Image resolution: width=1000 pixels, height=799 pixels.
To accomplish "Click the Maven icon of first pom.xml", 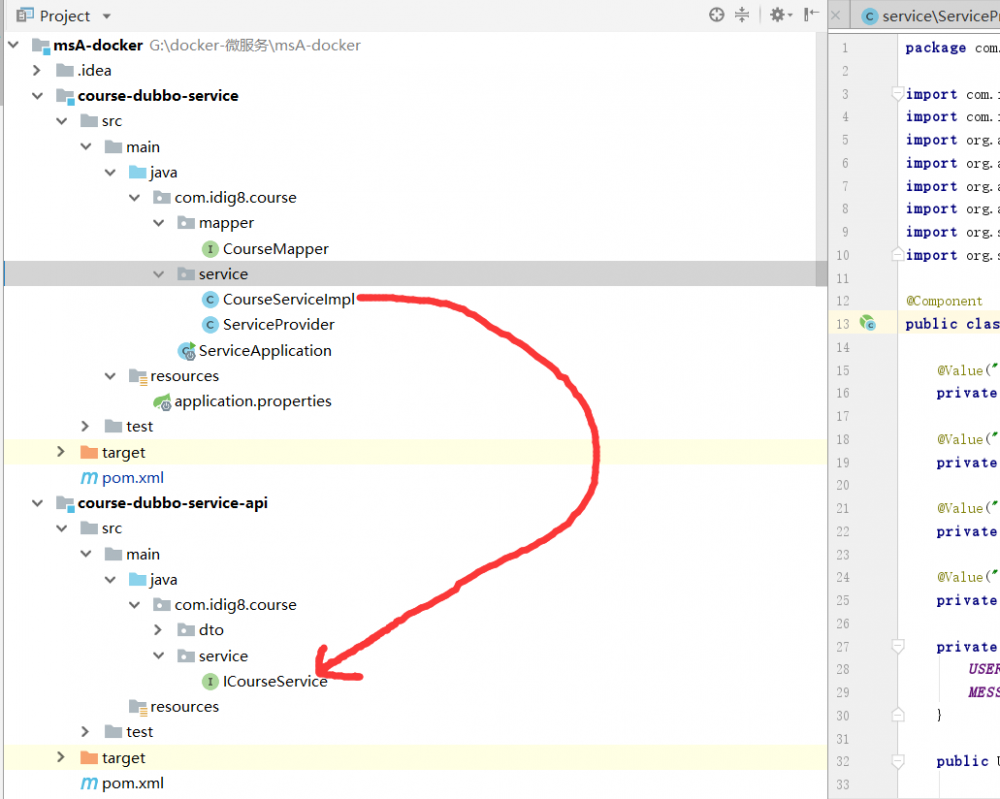I will 89,478.
